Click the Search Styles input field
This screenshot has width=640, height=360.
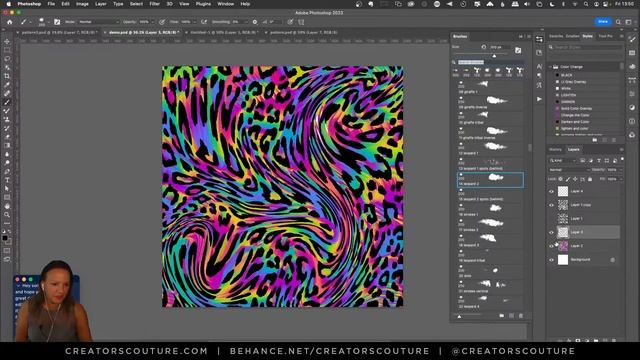586,47
